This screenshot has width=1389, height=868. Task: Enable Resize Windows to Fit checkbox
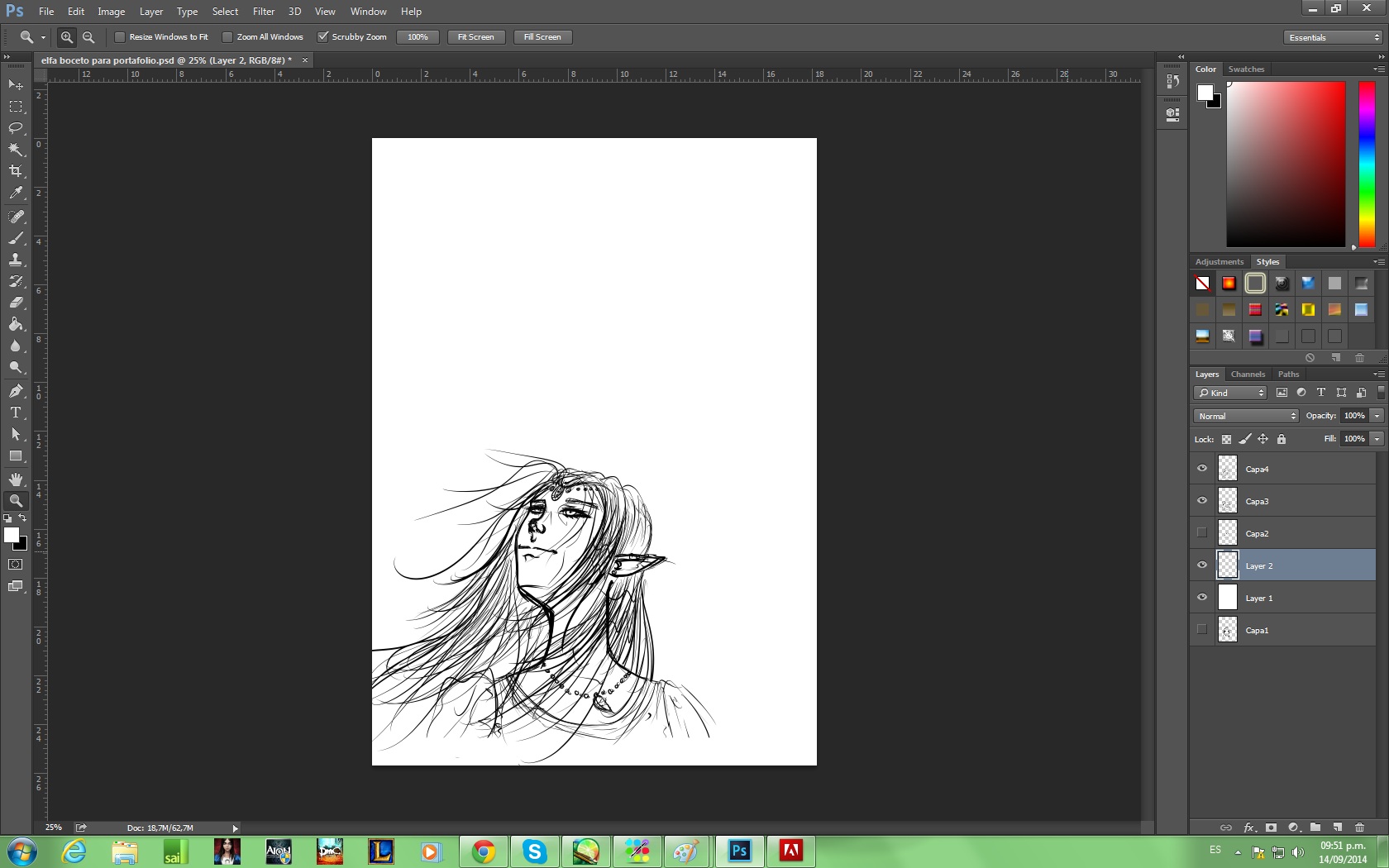(x=120, y=37)
